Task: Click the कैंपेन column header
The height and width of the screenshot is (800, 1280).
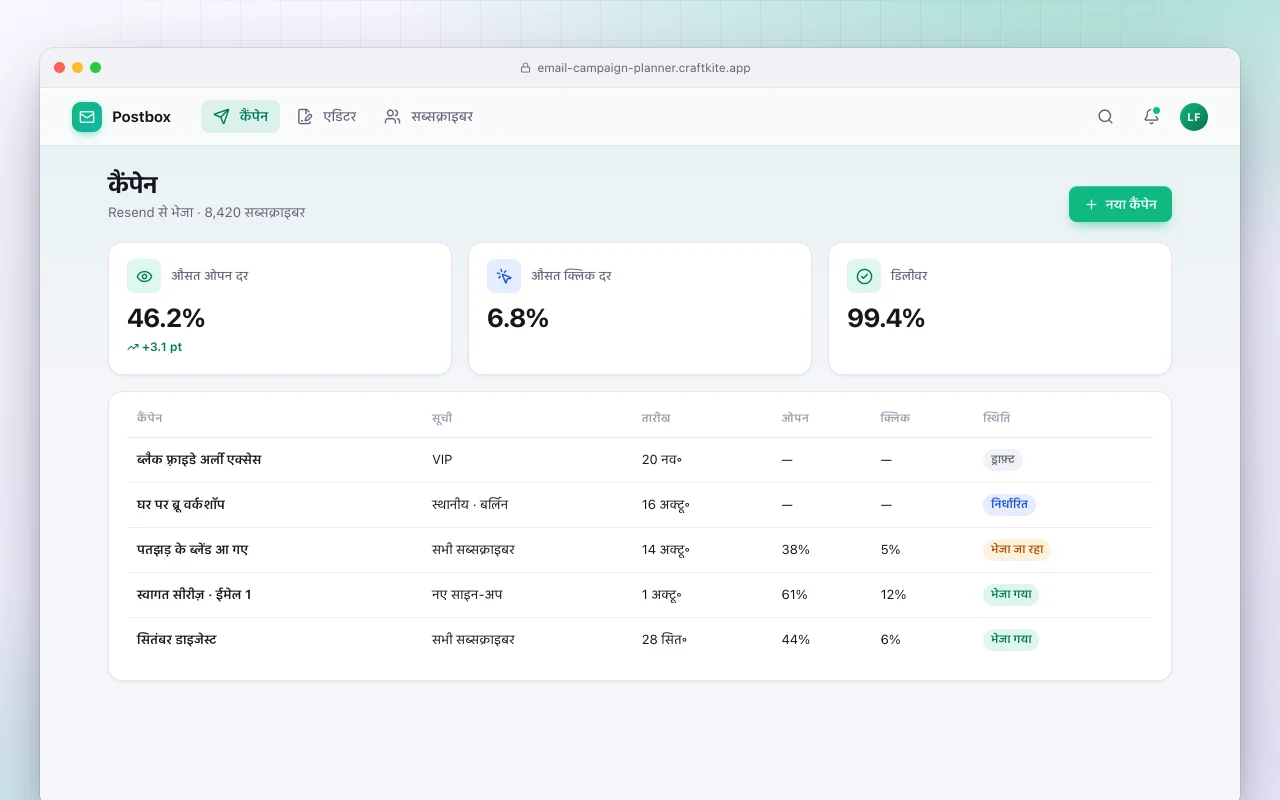Action: (x=150, y=418)
